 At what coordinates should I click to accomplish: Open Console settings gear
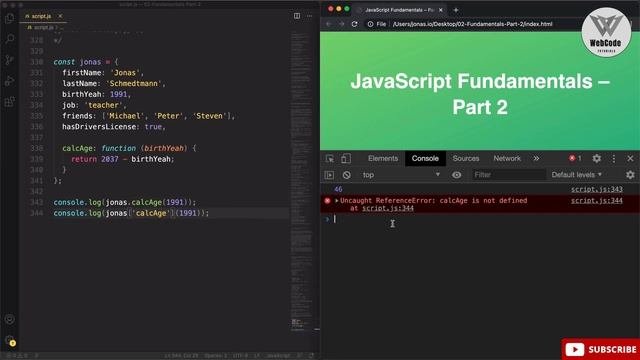click(630, 175)
